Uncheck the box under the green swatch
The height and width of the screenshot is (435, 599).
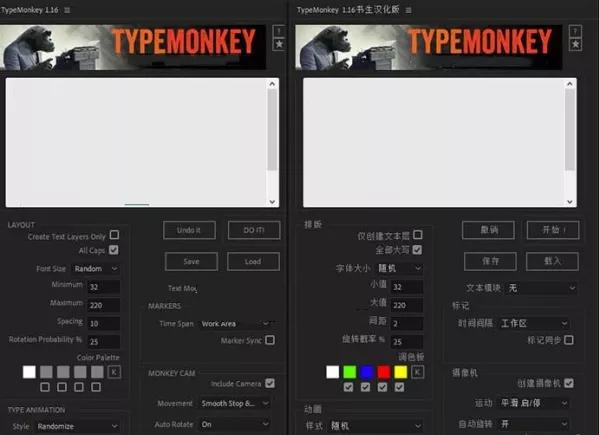pyautogui.click(x=348, y=387)
